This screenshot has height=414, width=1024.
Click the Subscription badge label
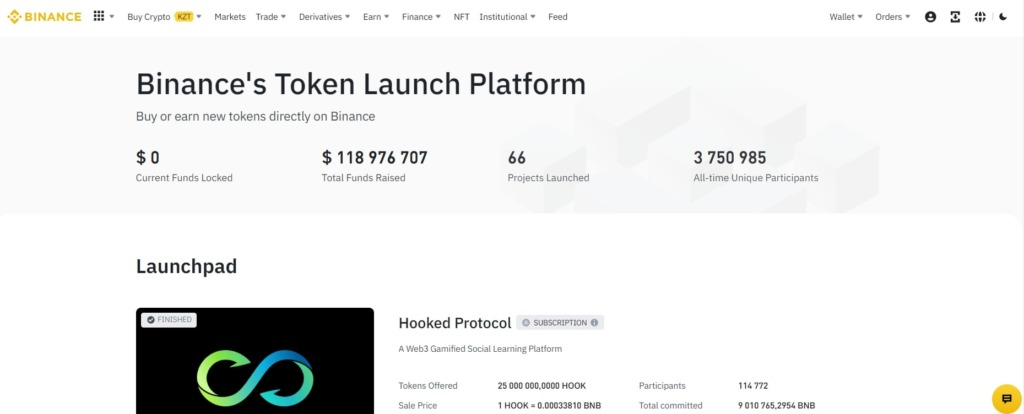click(560, 323)
